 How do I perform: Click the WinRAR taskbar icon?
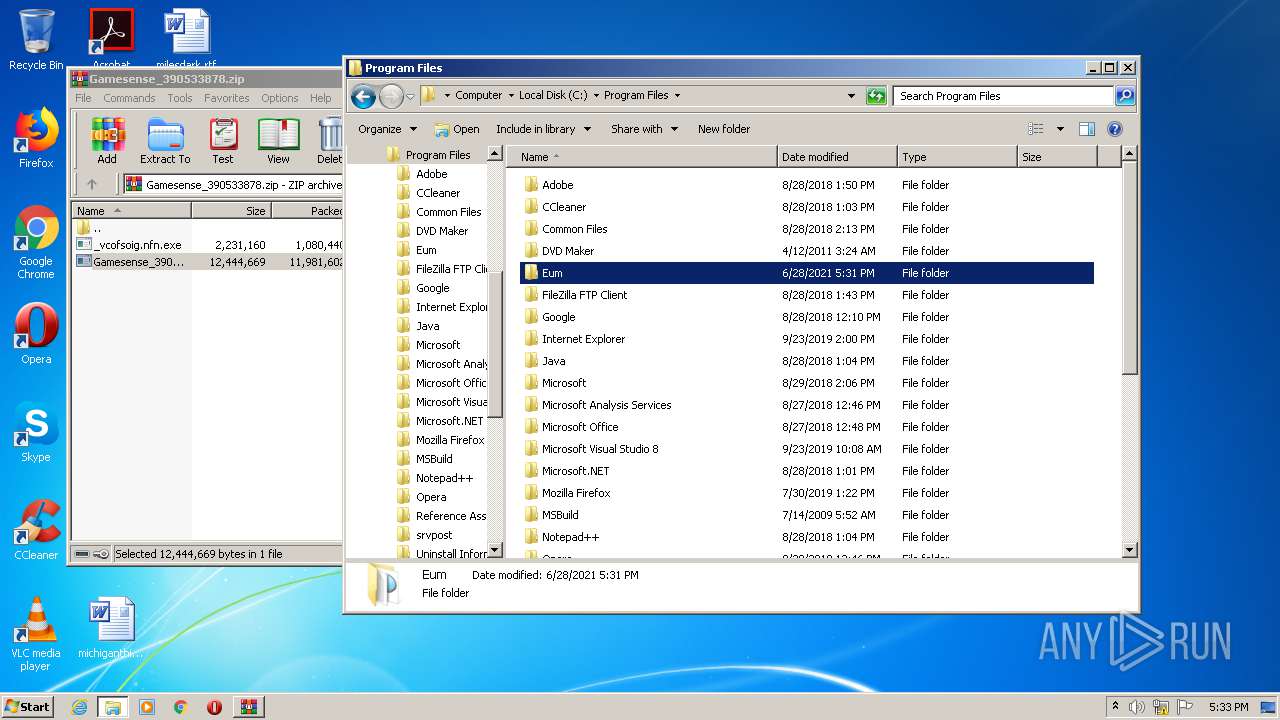pyautogui.click(x=248, y=707)
